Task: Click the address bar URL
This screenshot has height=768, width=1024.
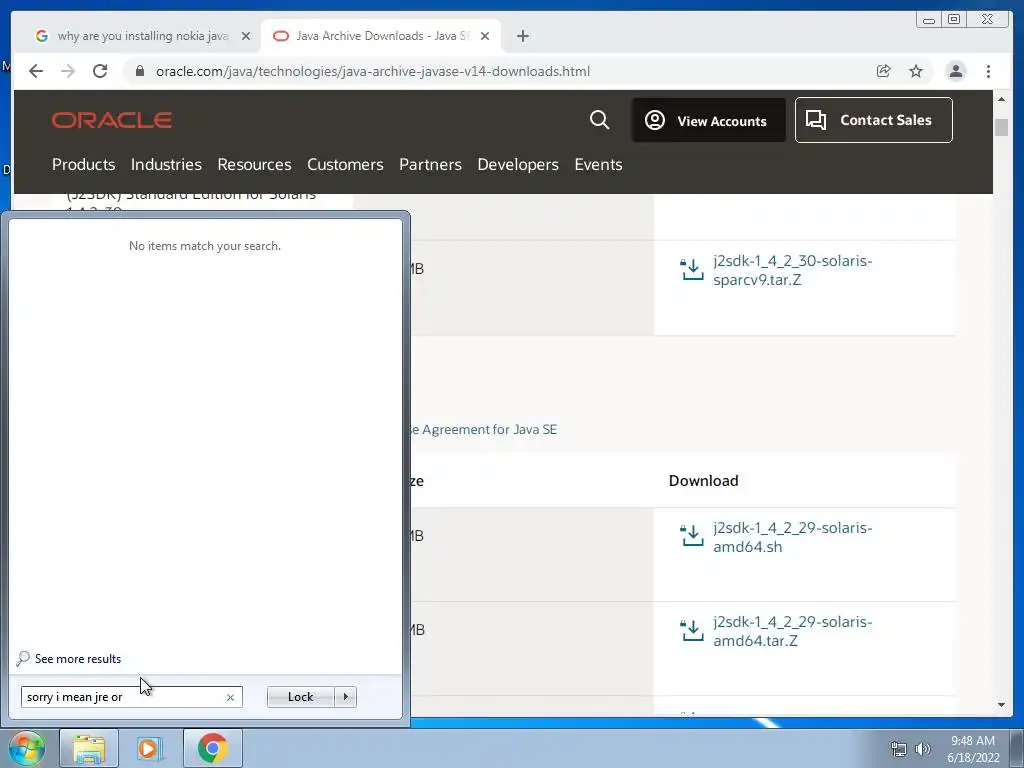Action: (373, 71)
